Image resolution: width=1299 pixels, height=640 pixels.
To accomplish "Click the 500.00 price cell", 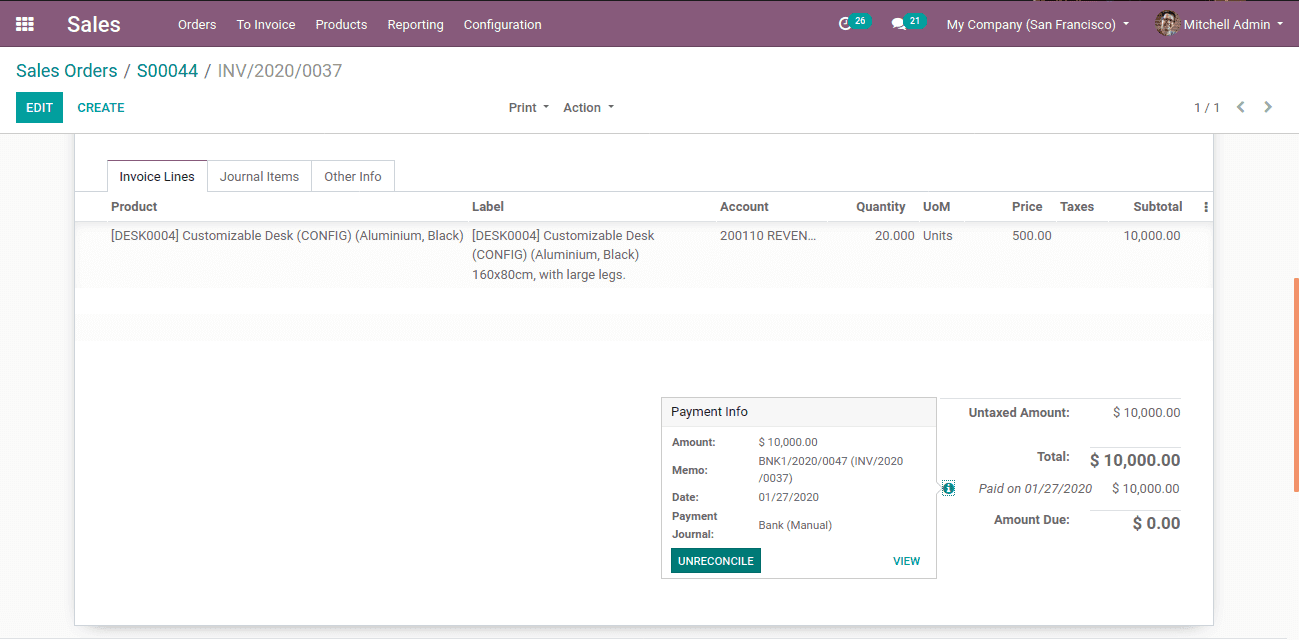I will (x=1032, y=236).
